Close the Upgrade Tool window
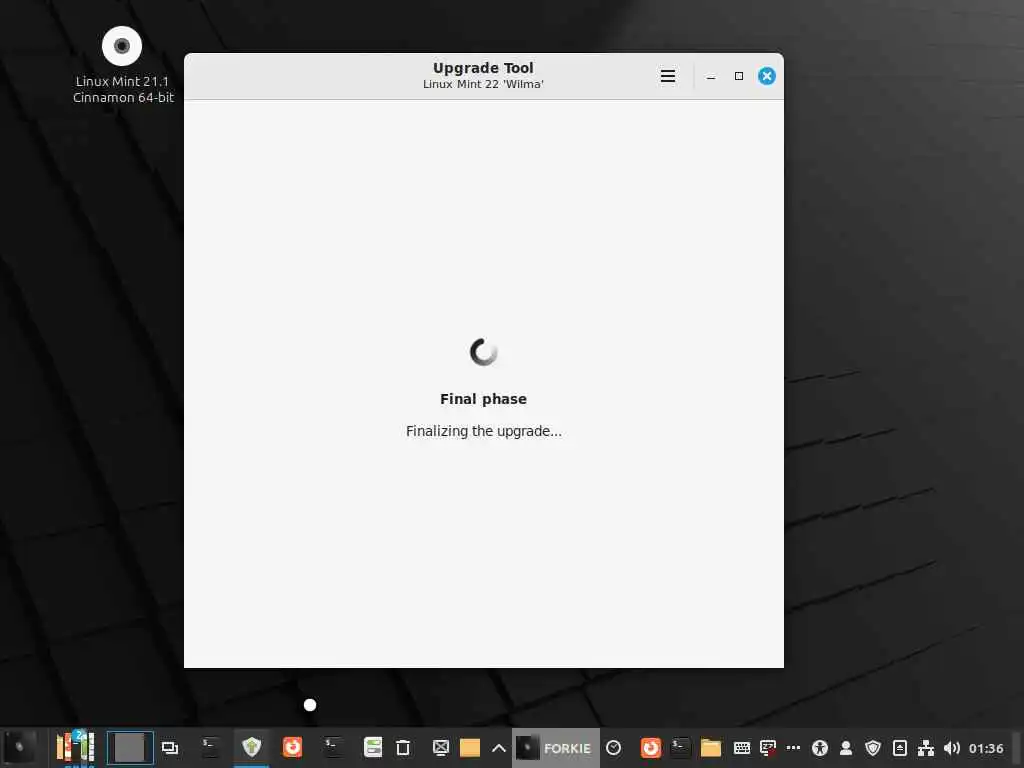 coord(767,76)
